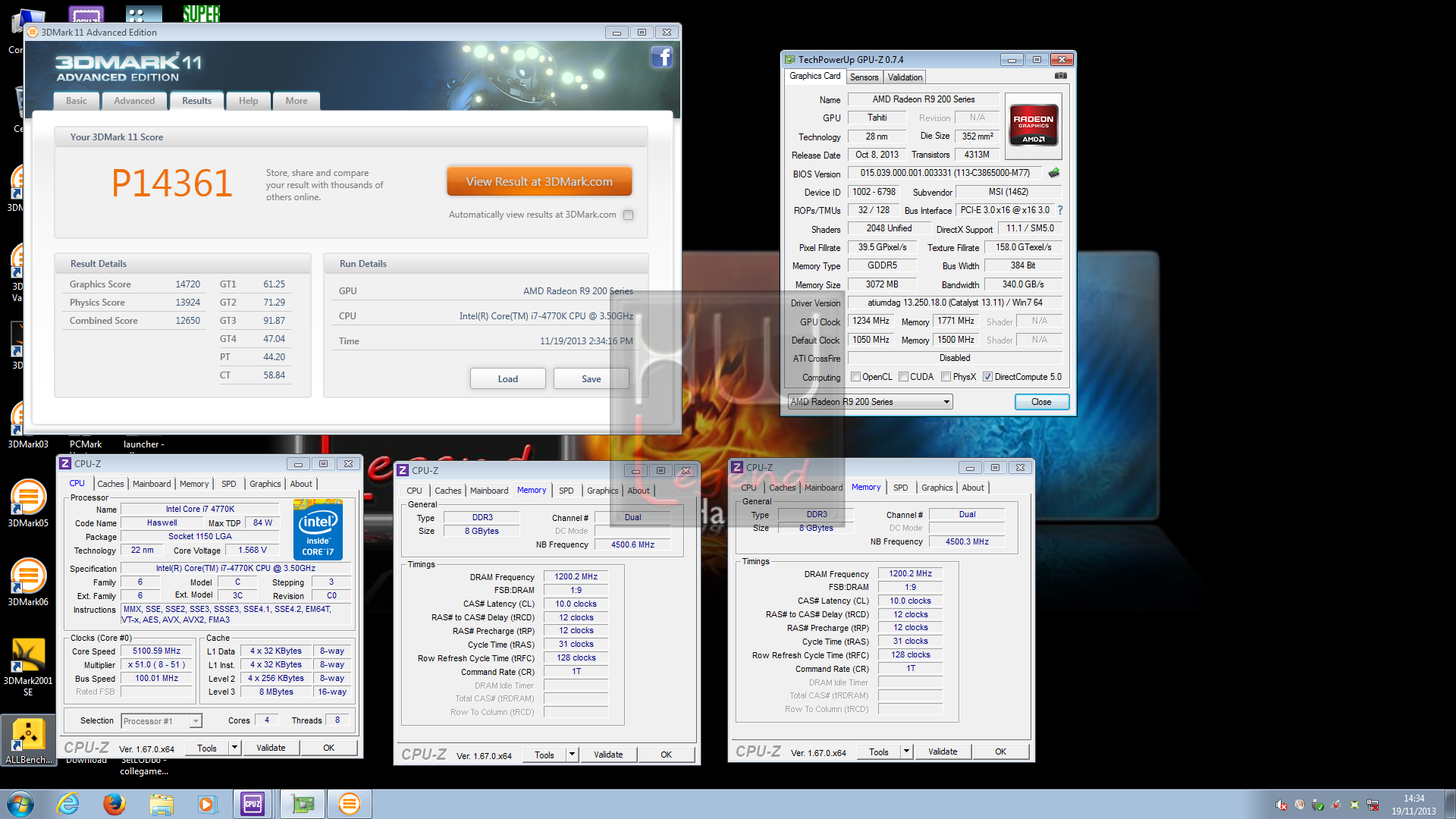Switch to CPU-Z via its taskbar button
1456x819 pixels.
click(x=253, y=804)
